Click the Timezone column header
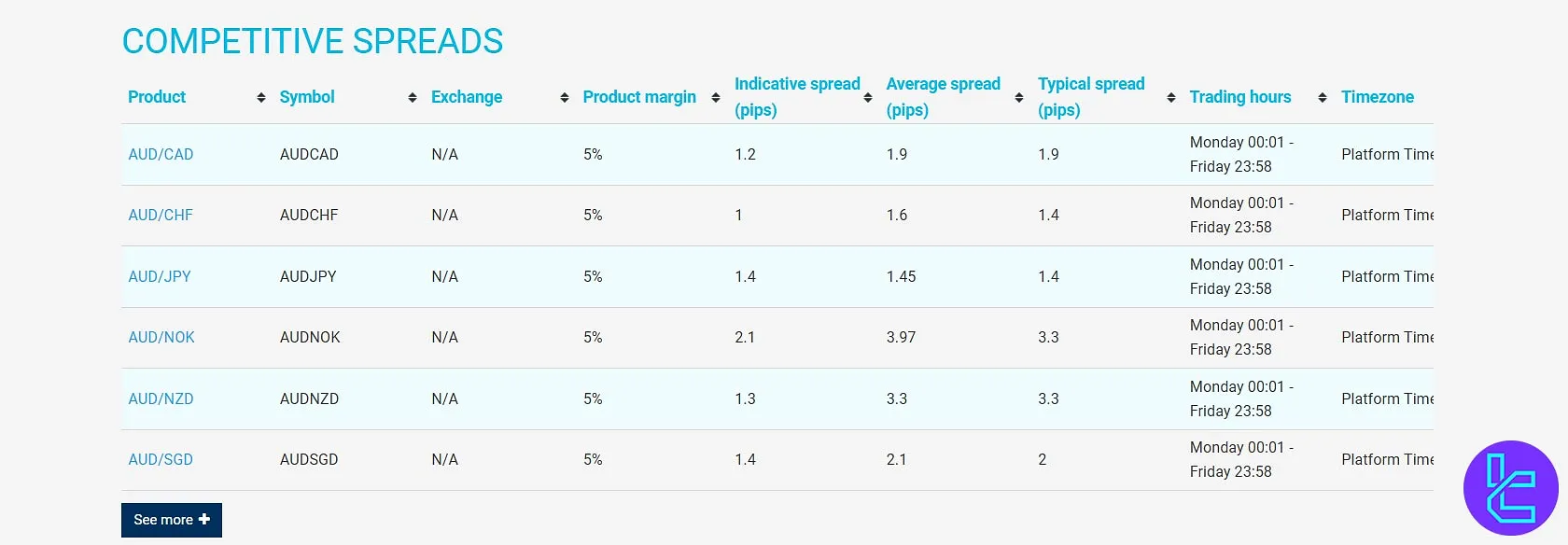Viewport: 1568px width, 545px height. click(1377, 97)
